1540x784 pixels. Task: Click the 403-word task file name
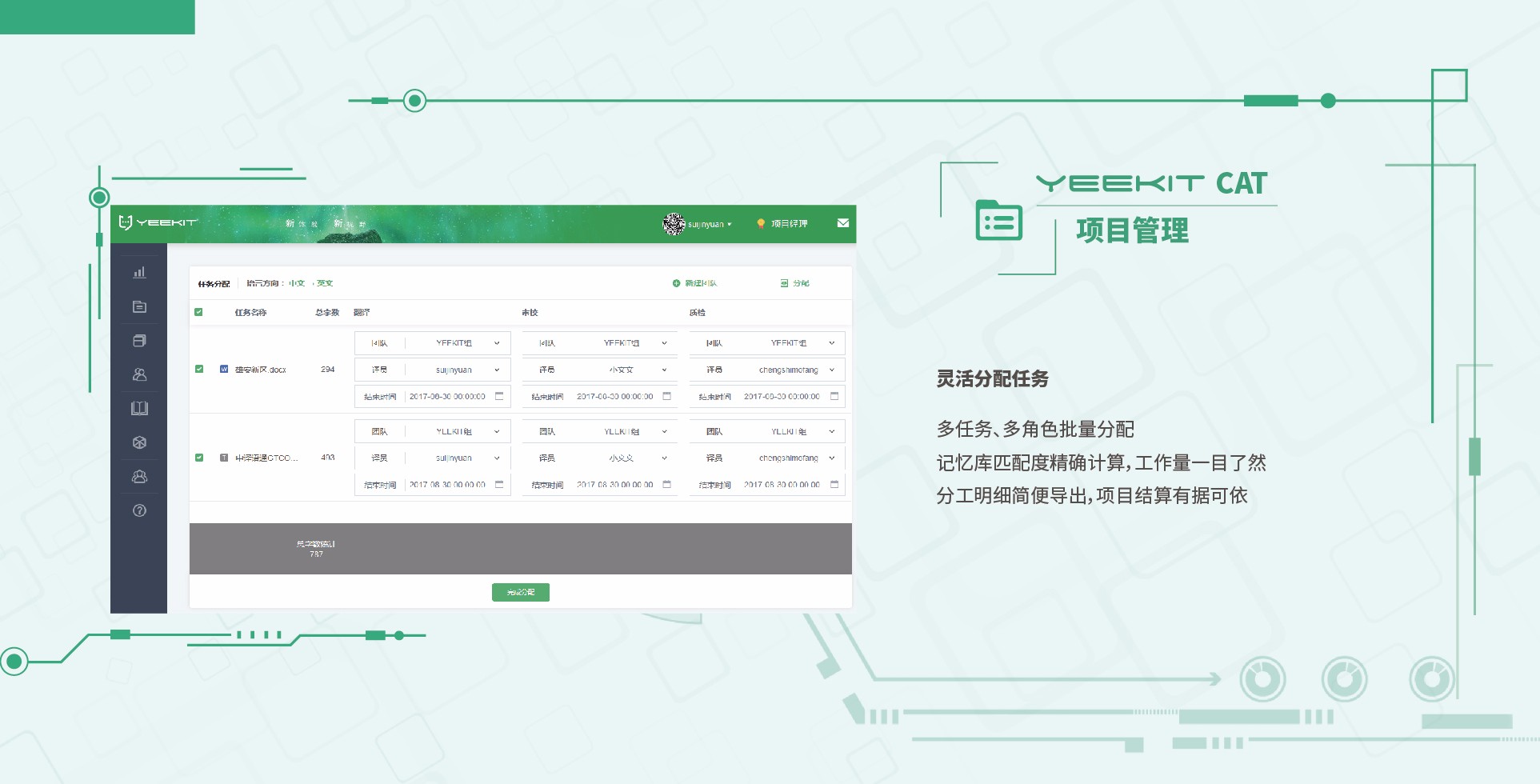(266, 458)
